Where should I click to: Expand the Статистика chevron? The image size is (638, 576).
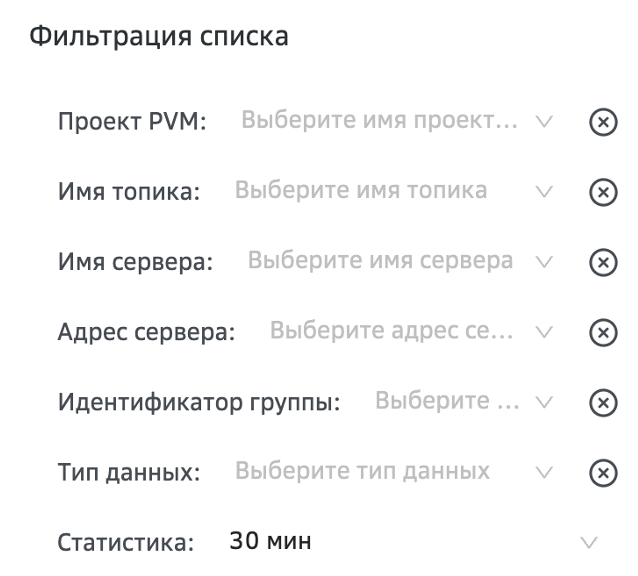point(589,543)
